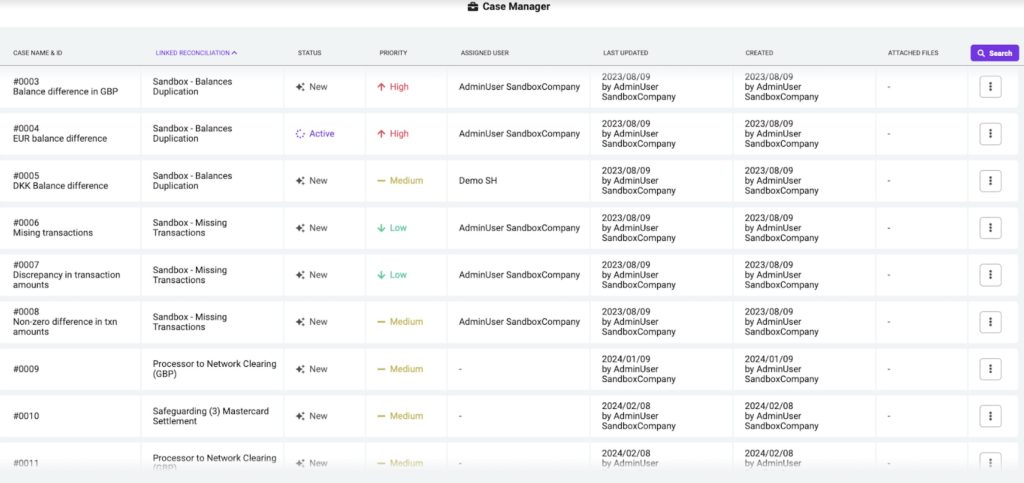Open case #0003 Balance difference in GBP
This screenshot has height=483, width=1024.
[65, 92]
